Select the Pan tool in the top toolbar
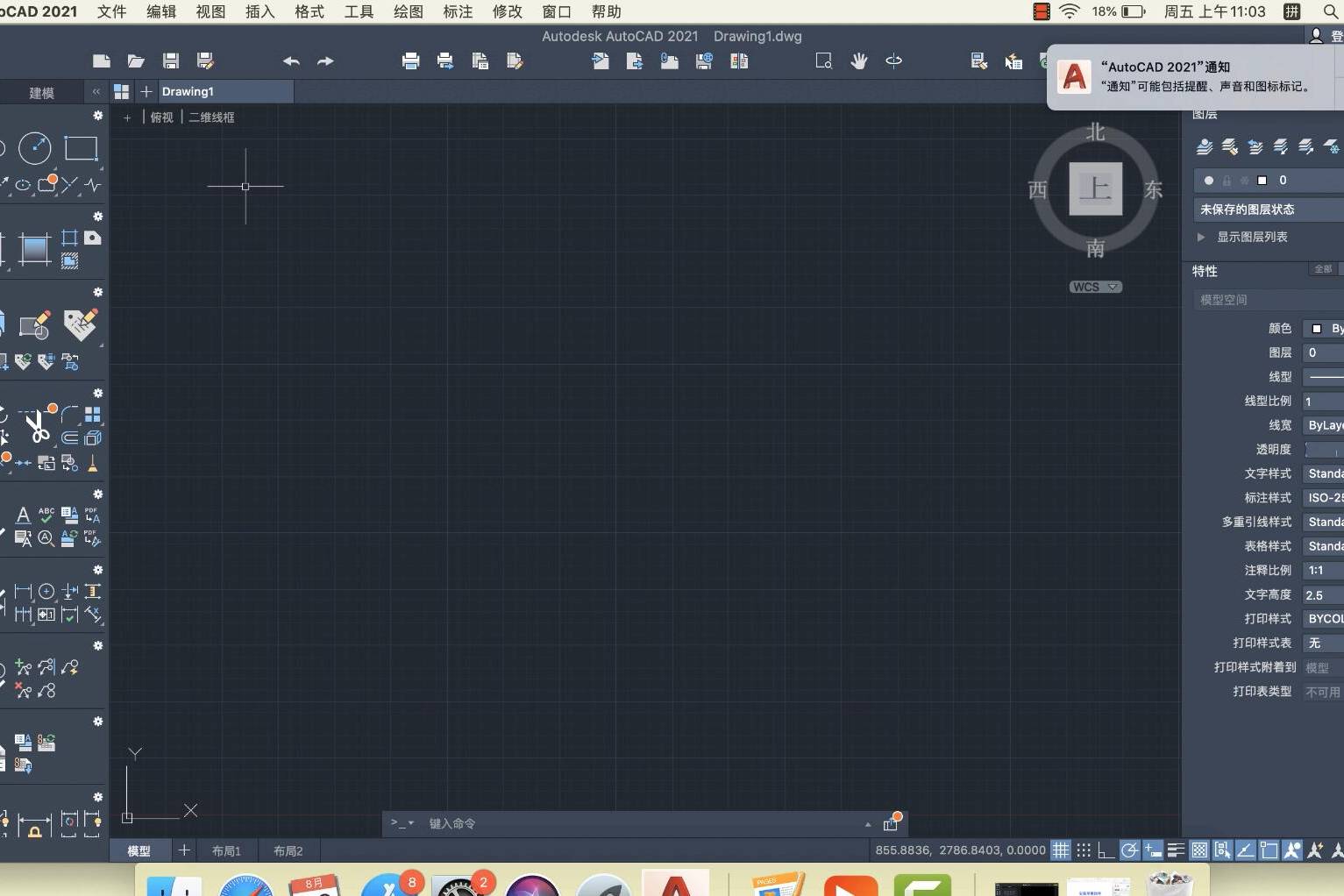 (x=858, y=61)
